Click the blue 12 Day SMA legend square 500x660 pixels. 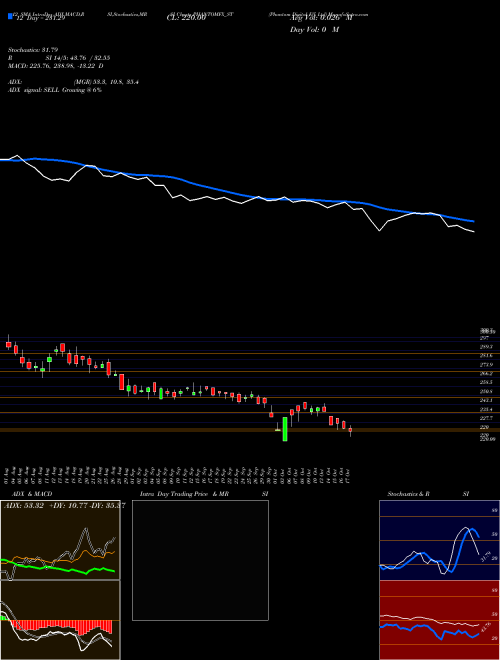click(x=10, y=16)
